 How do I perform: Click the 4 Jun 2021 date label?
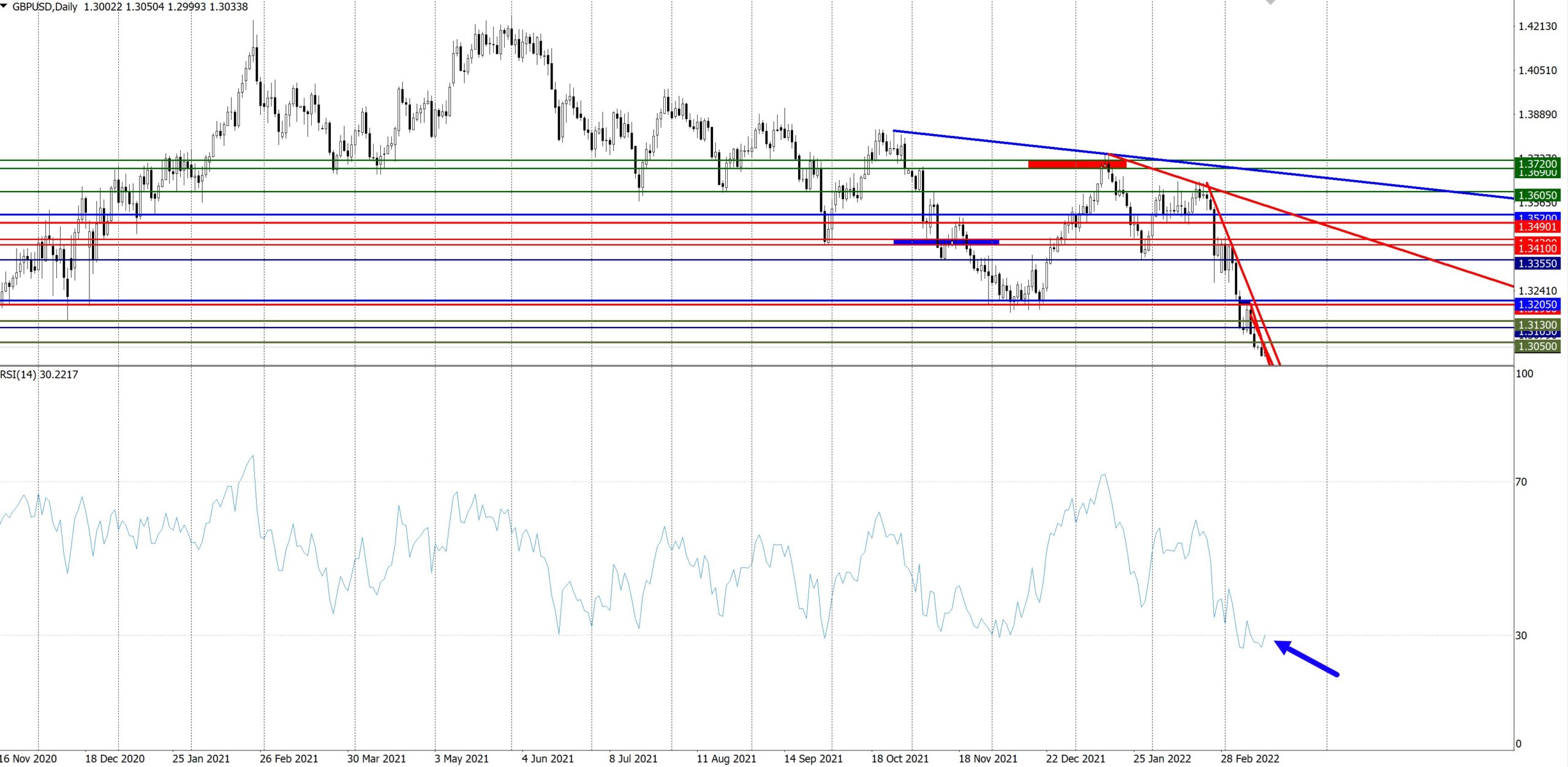548,759
